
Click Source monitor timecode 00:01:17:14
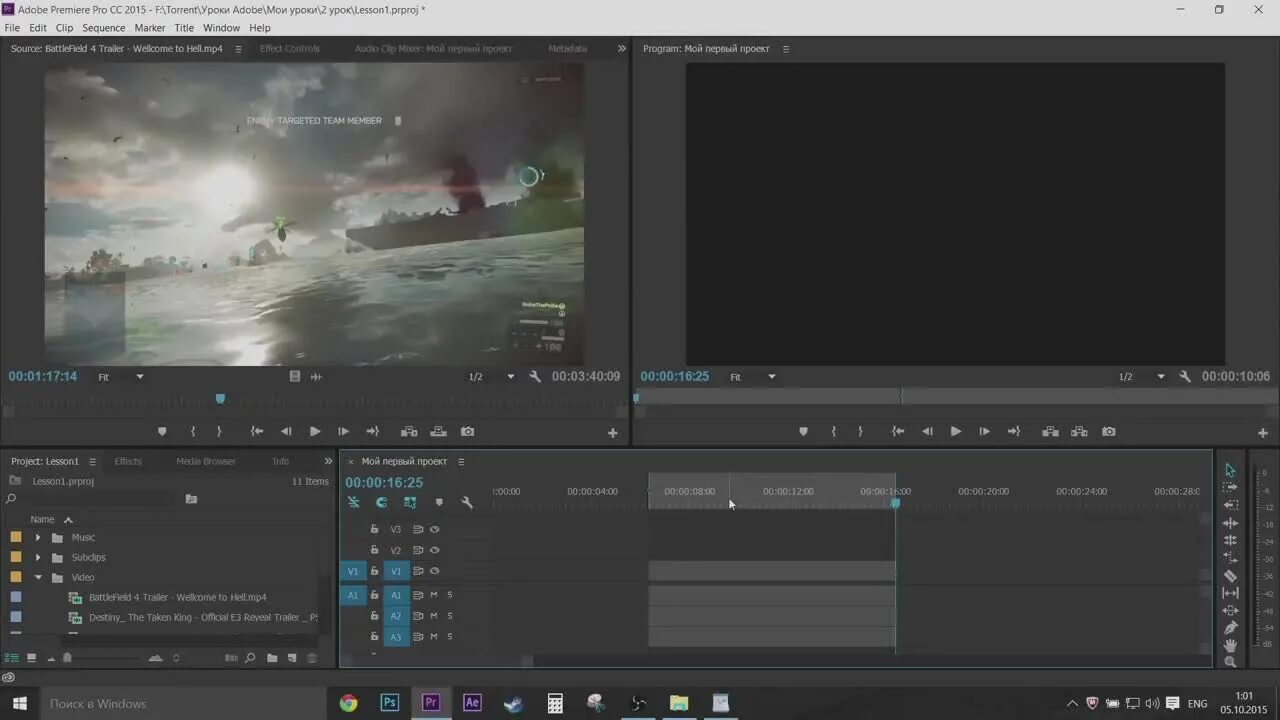(43, 377)
